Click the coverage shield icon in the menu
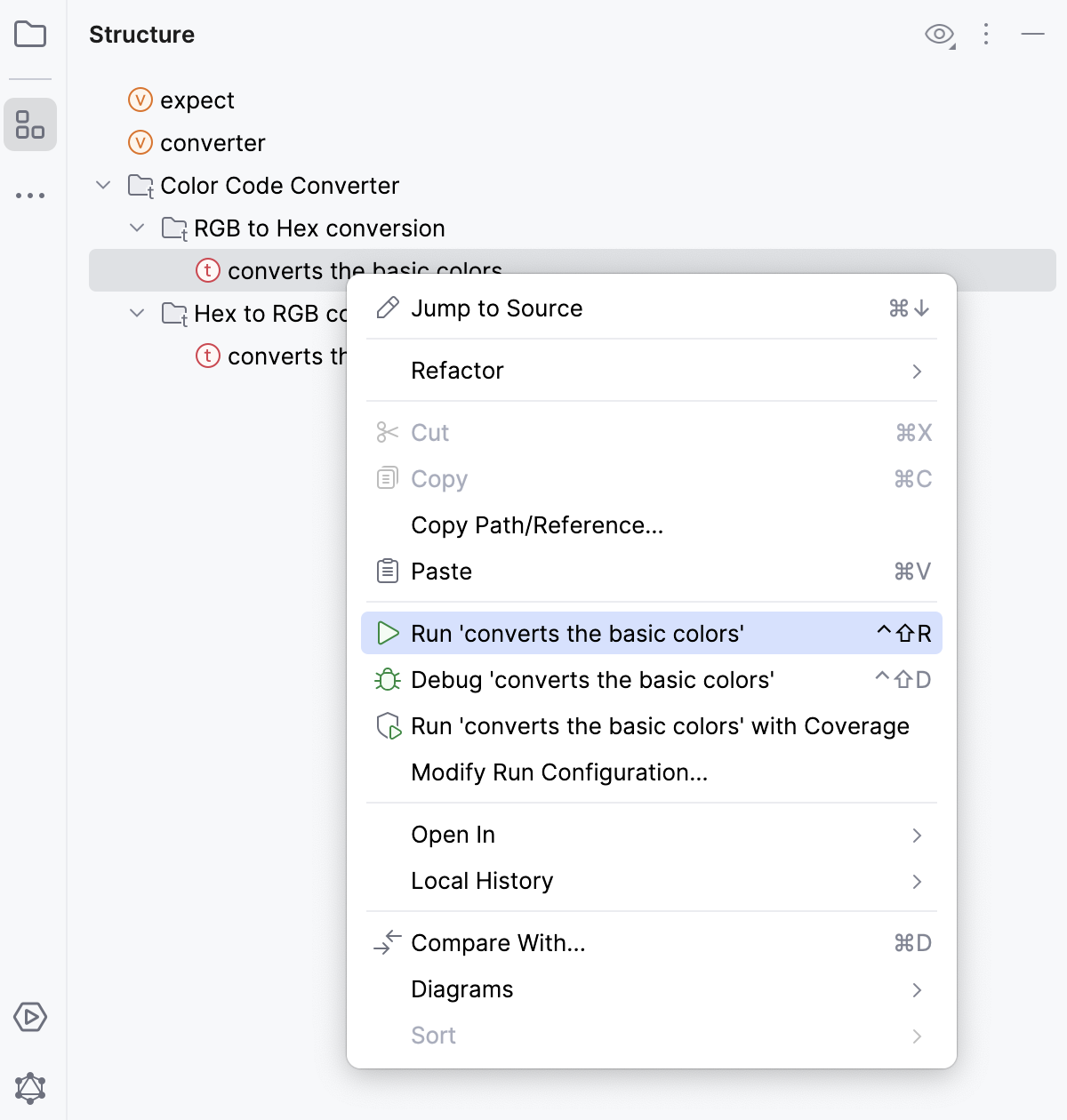 click(x=387, y=726)
